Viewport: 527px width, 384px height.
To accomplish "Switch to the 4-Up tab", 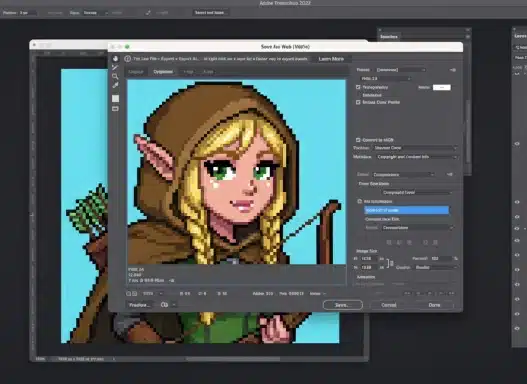I will click(208, 72).
